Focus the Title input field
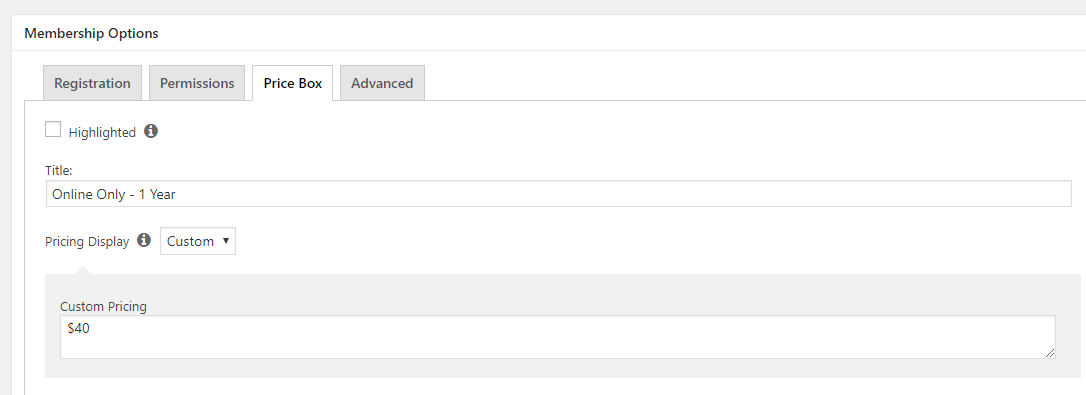 [x=558, y=194]
